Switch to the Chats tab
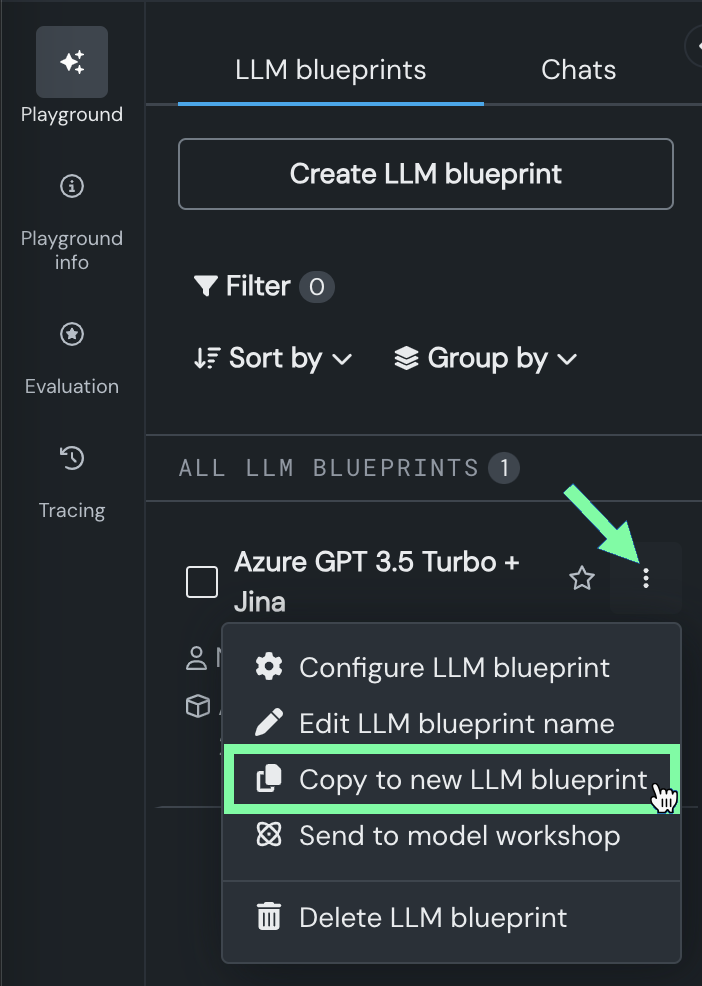 pos(578,70)
